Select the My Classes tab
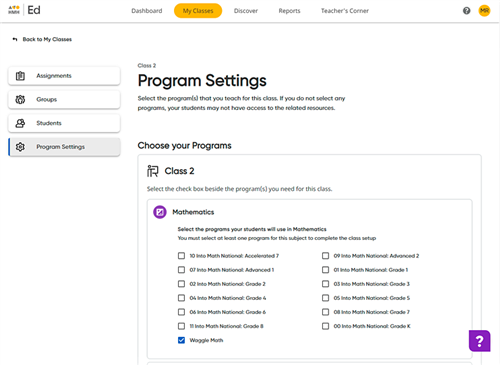This screenshot has width=500, height=365. pos(198,11)
